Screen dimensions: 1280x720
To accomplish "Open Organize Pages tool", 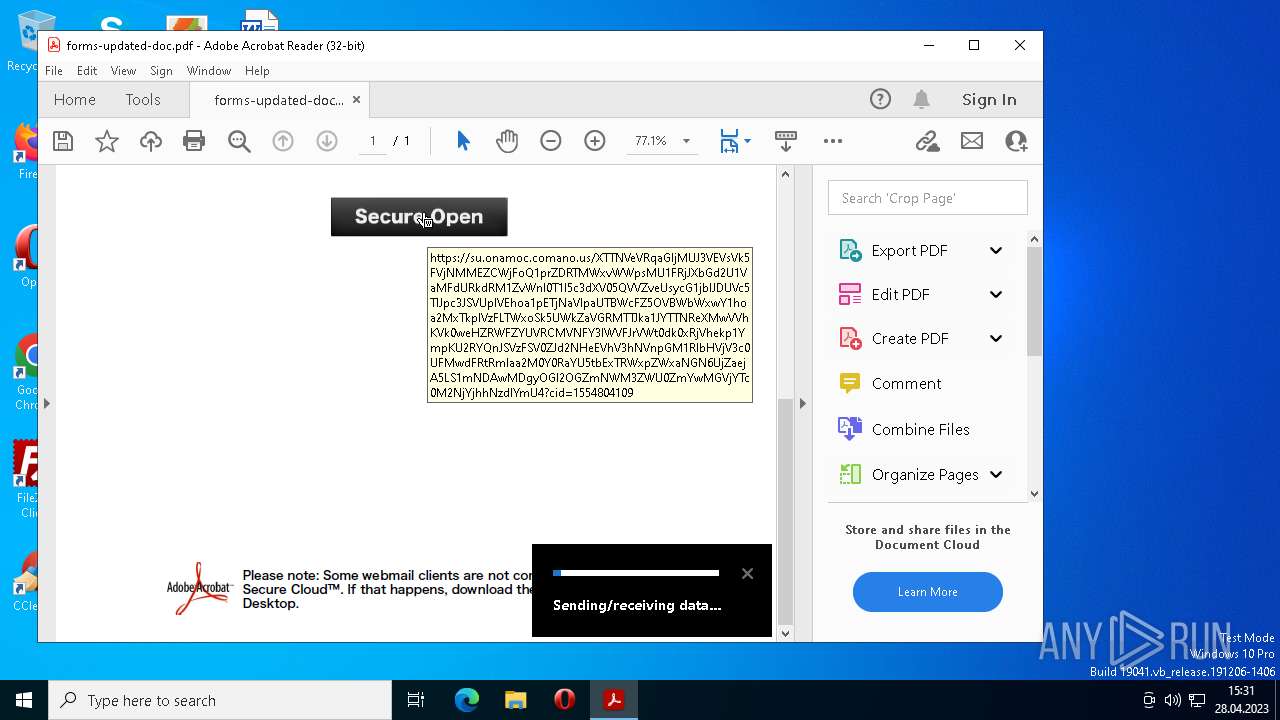I will 908,475.
